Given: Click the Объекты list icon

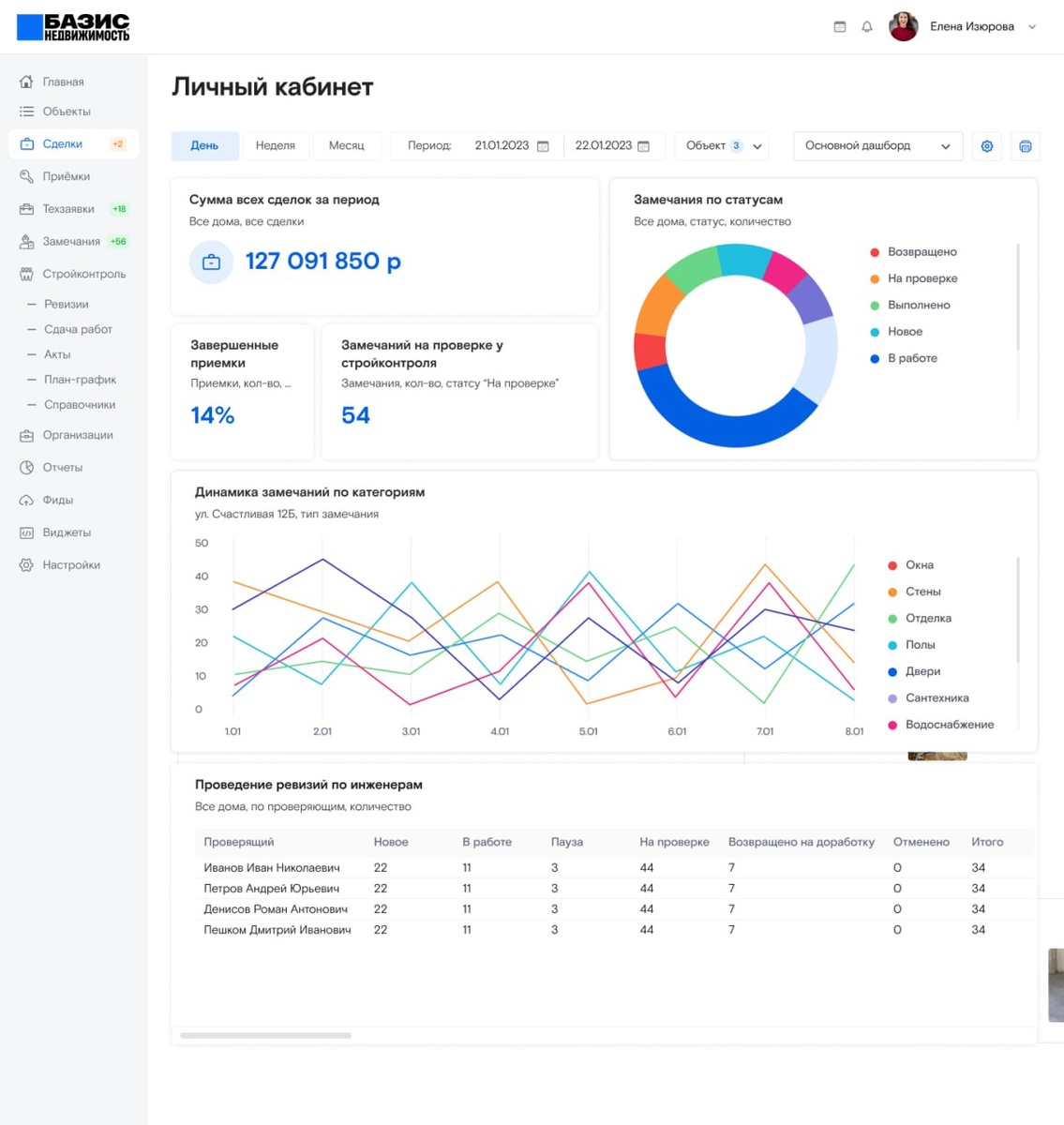Looking at the screenshot, I should pyautogui.click(x=26, y=112).
